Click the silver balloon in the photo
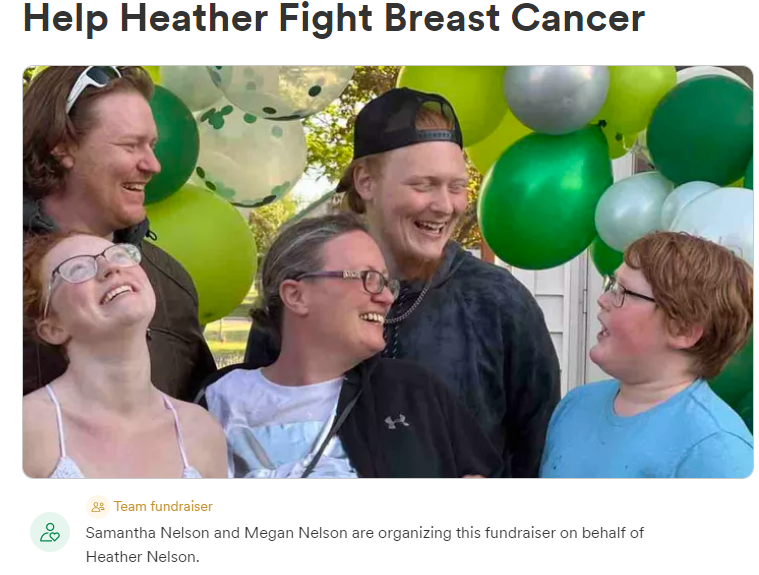 click(556, 99)
